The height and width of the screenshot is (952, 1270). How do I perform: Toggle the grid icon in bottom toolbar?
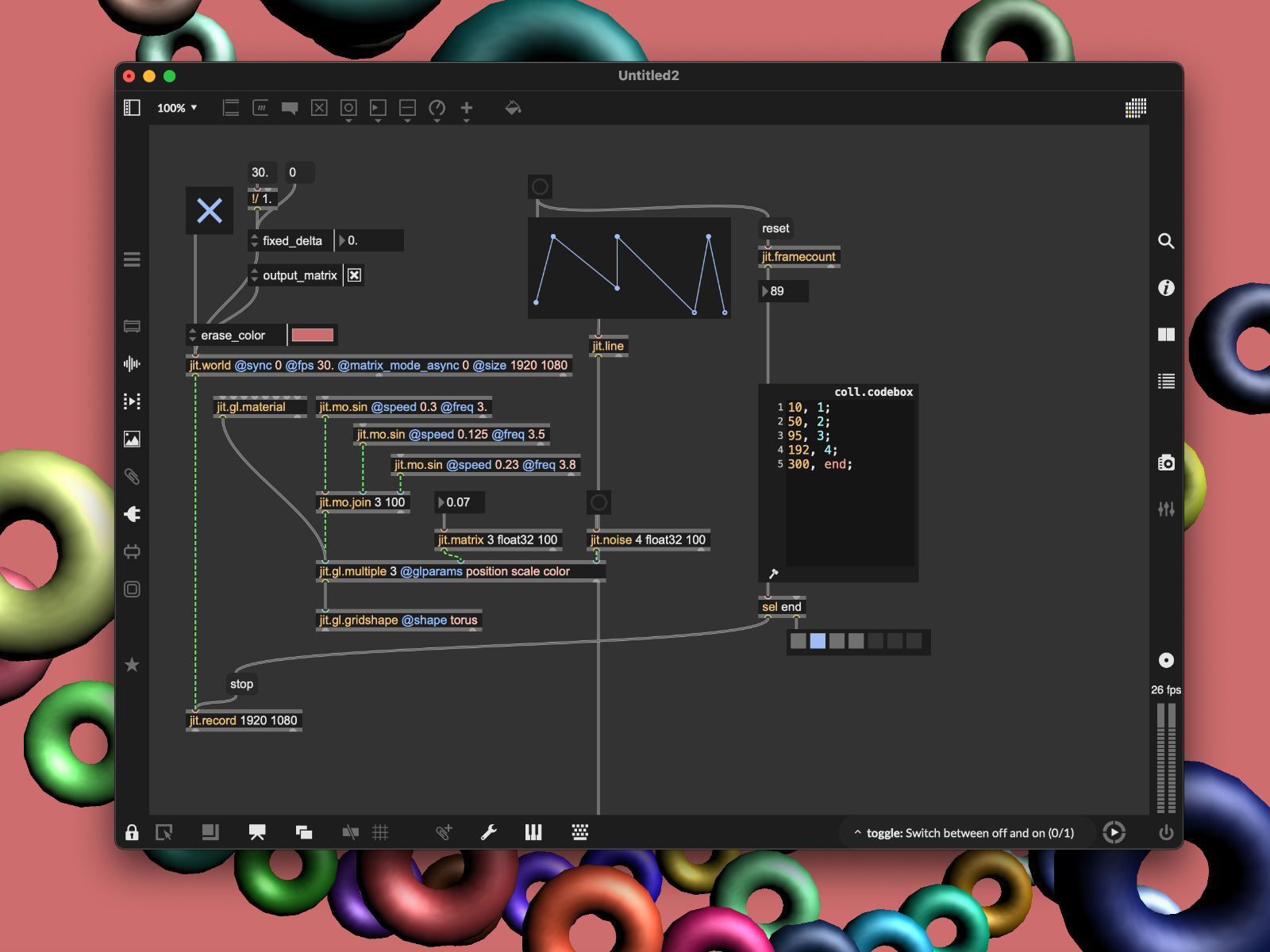point(380,832)
